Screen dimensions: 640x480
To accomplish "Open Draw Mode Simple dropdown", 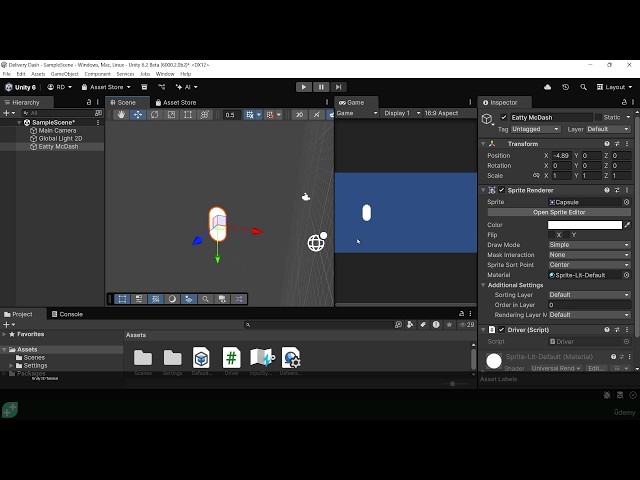I will [589, 245].
